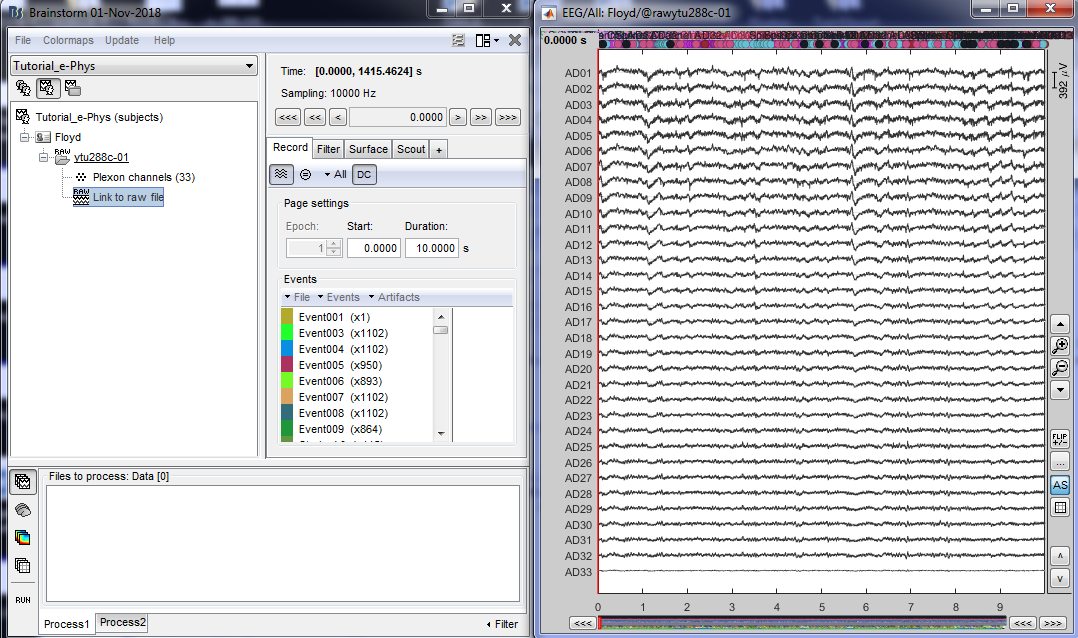This screenshot has width=1078, height=638.
Task: Toggle the AS auto-scale amplitude button
Action: (1061, 485)
